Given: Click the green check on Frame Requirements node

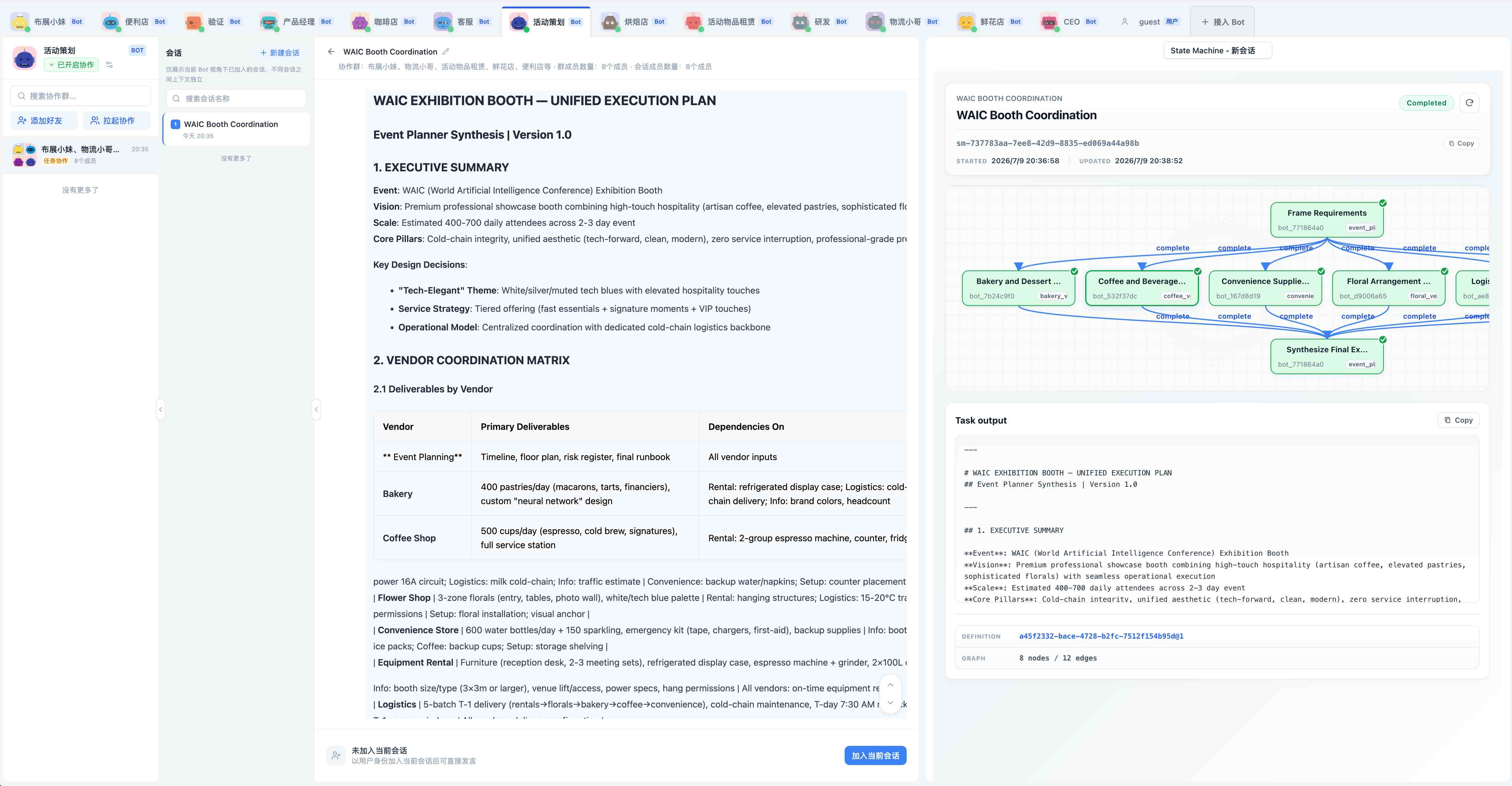Looking at the screenshot, I should tap(1383, 203).
